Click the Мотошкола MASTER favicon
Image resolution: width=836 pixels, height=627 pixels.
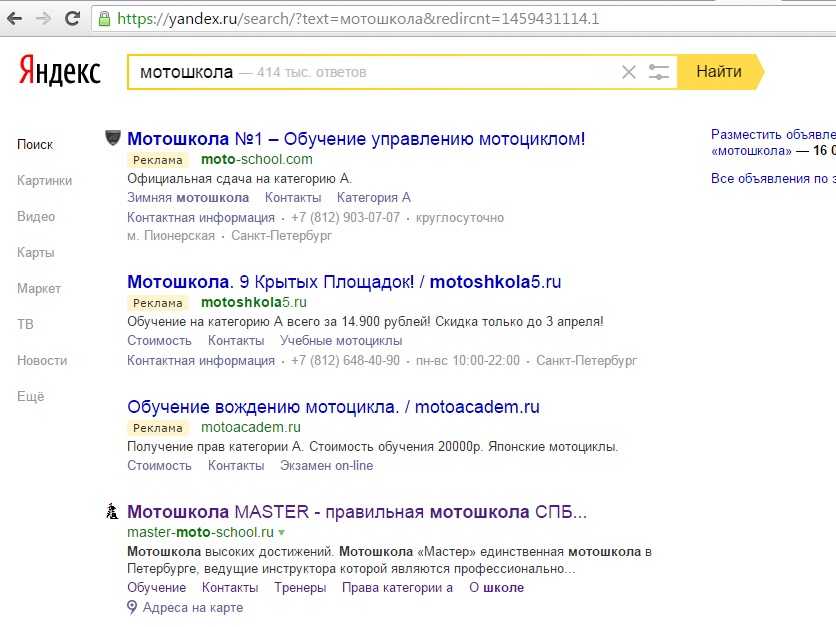(x=112, y=511)
